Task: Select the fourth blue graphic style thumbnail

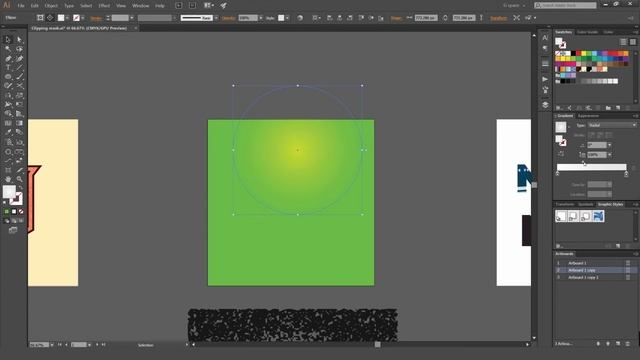Action: click(598, 216)
